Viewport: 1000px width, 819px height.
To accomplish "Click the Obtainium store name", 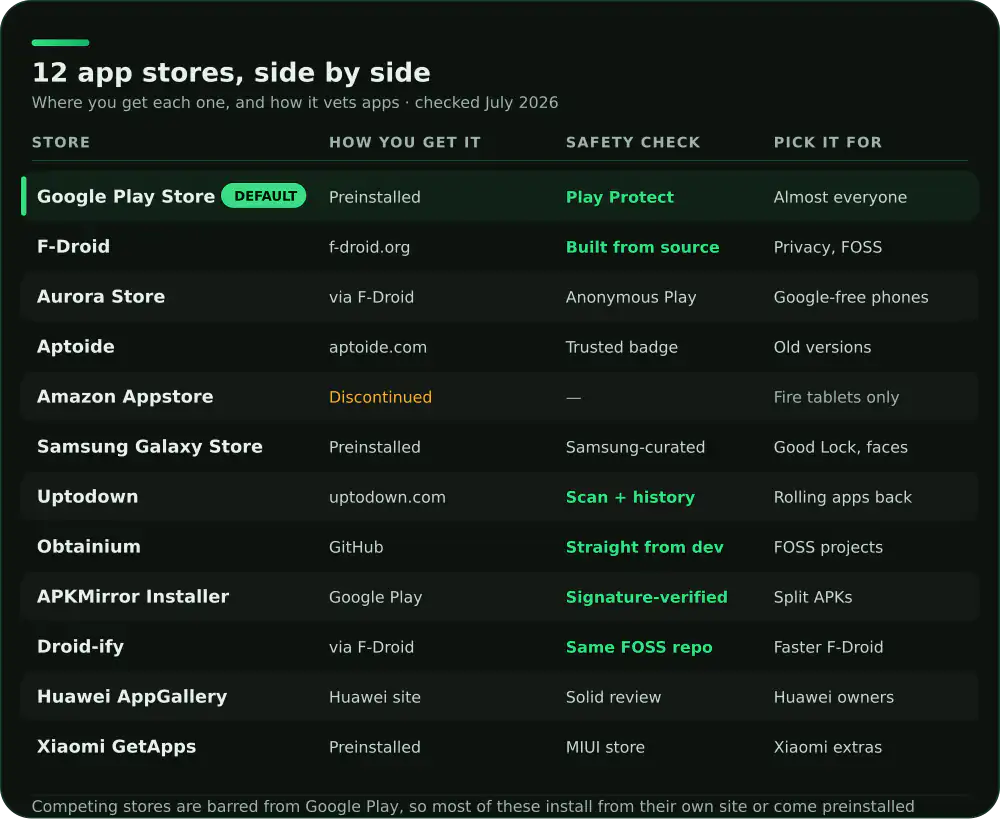I will (89, 547).
